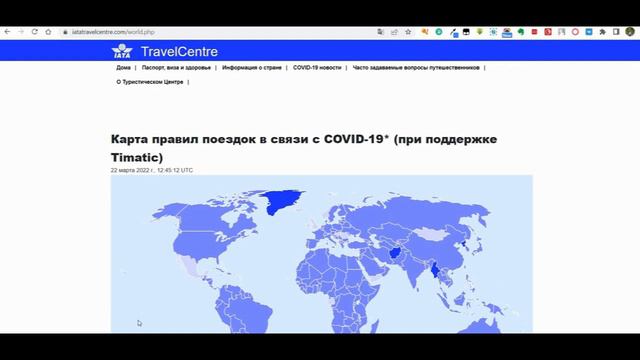Click the TravelCentre header title
This screenshot has width=640, height=360.
(179, 51)
